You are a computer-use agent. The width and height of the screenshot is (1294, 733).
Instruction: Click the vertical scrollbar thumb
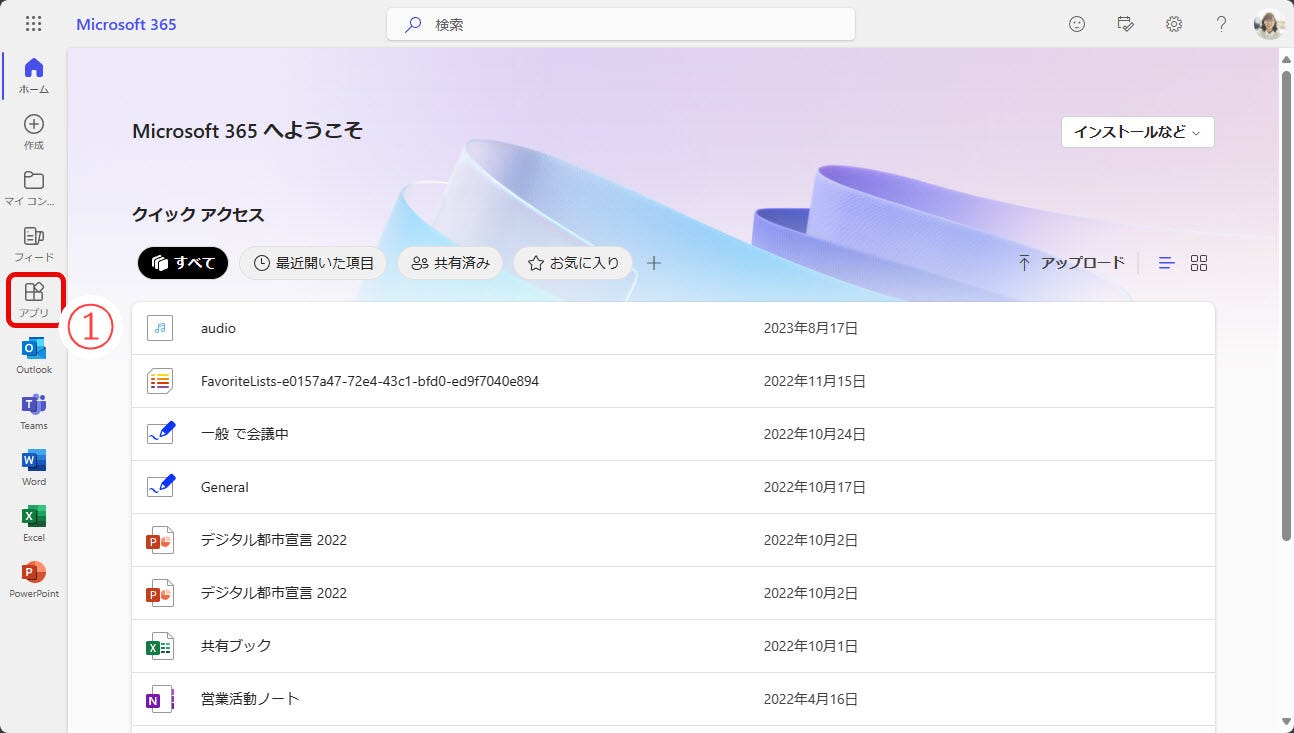[1285, 305]
